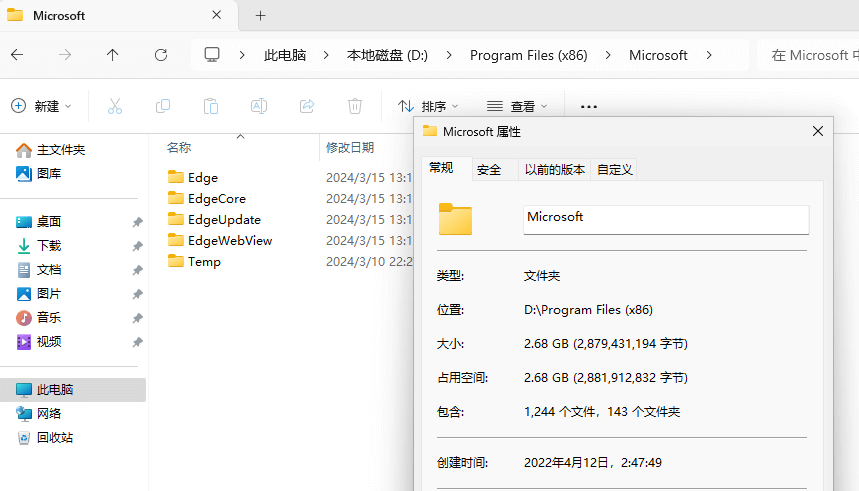Click the Copy icon in toolbar

click(x=163, y=106)
